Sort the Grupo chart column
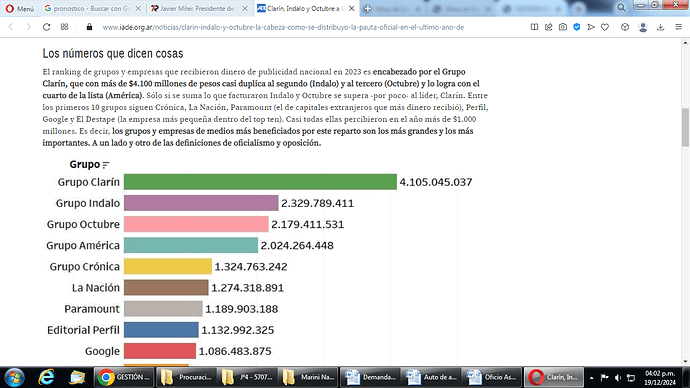This screenshot has height=388, width=690. 106,165
